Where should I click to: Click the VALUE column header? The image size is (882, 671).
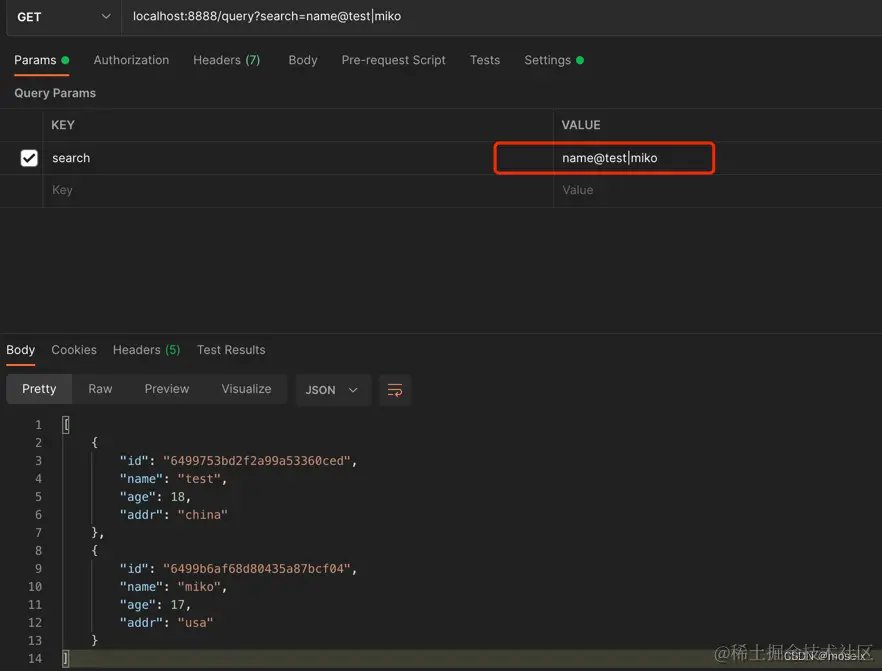click(x=581, y=125)
